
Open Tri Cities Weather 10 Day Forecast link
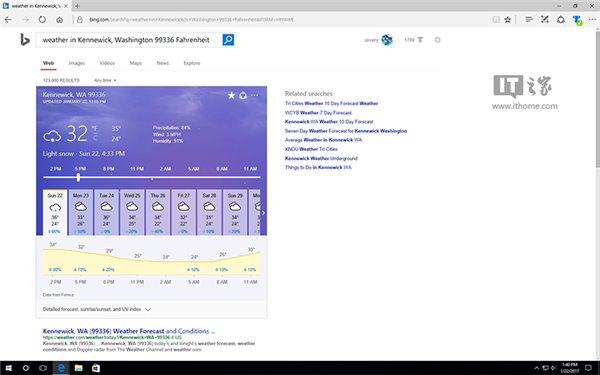click(x=331, y=103)
